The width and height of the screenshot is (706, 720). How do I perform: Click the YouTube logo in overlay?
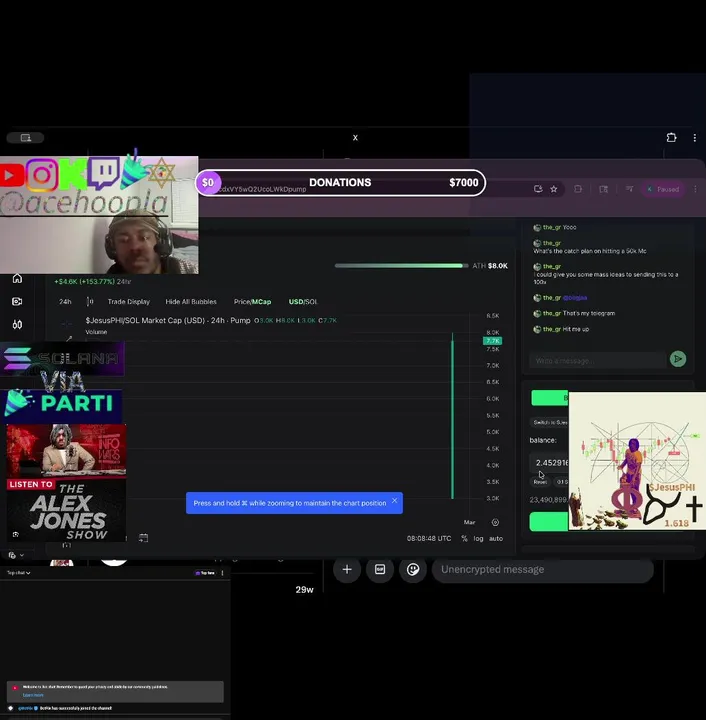click(11, 175)
